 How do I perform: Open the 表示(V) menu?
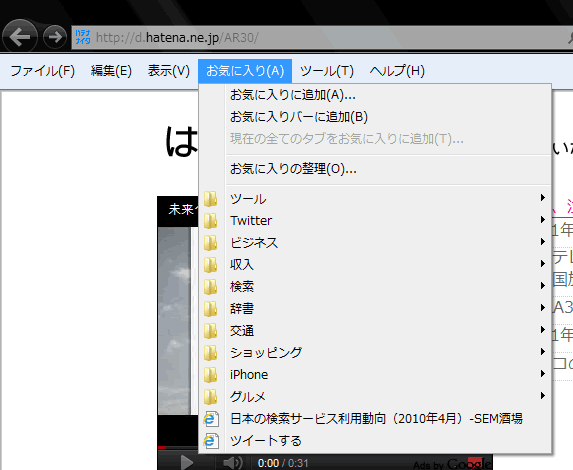tap(168, 71)
